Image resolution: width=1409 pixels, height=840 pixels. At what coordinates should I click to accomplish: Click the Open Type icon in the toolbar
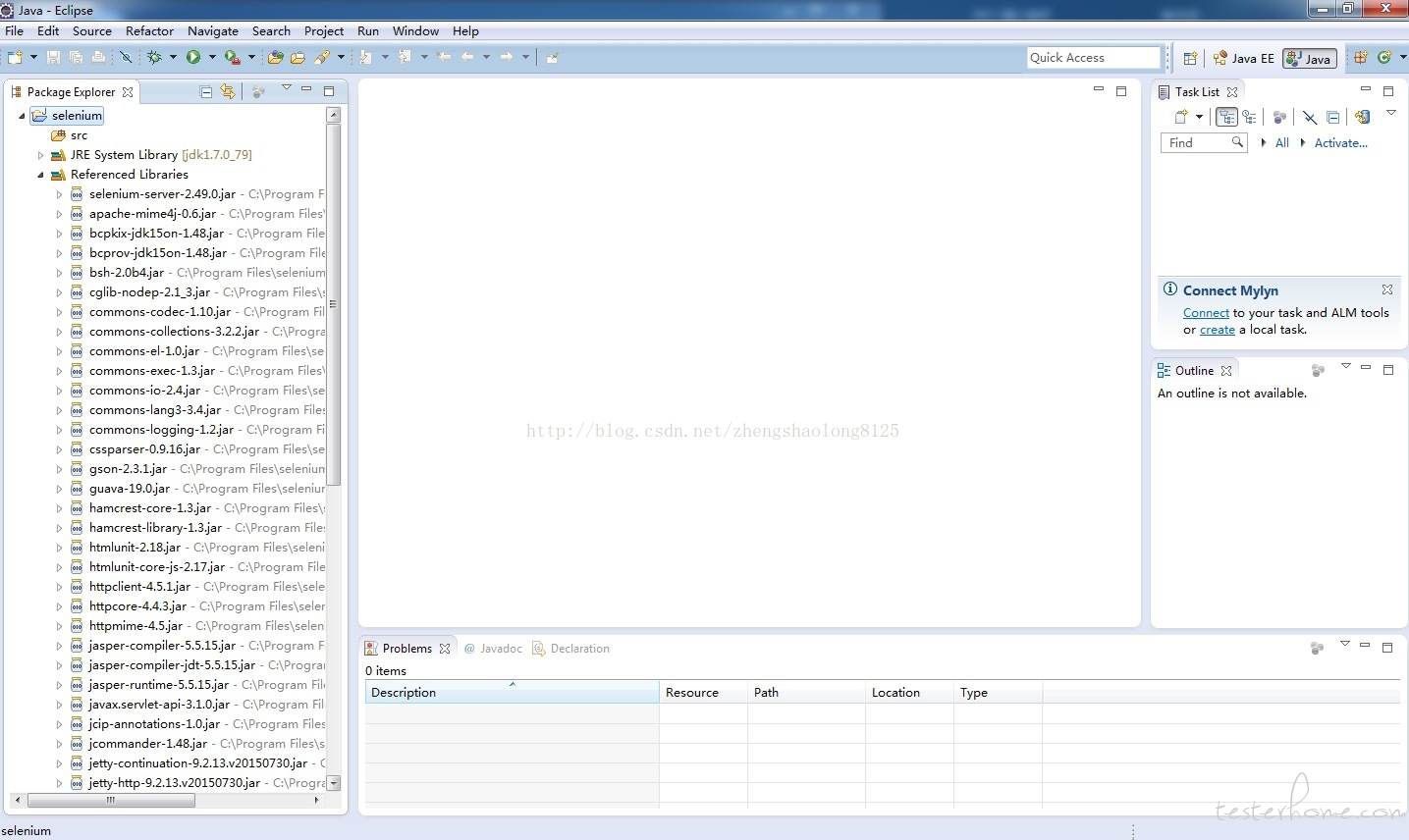tap(276, 57)
